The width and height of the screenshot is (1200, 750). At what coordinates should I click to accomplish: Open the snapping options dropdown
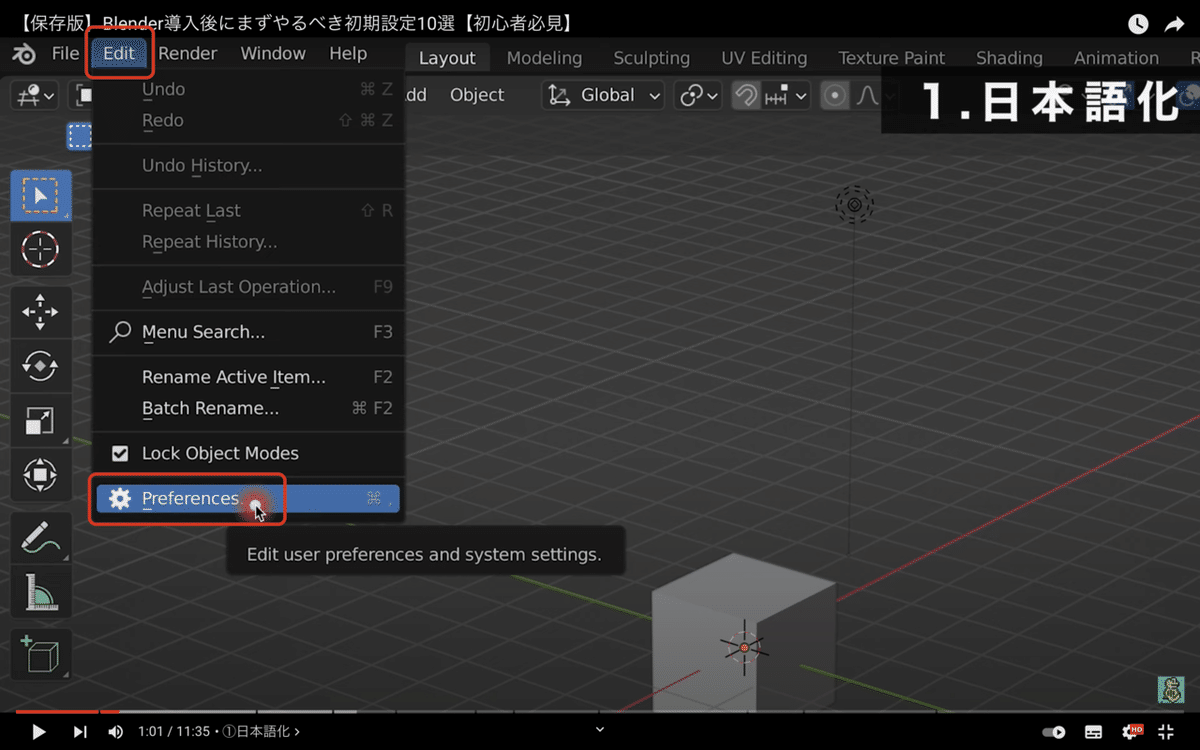[x=787, y=96]
